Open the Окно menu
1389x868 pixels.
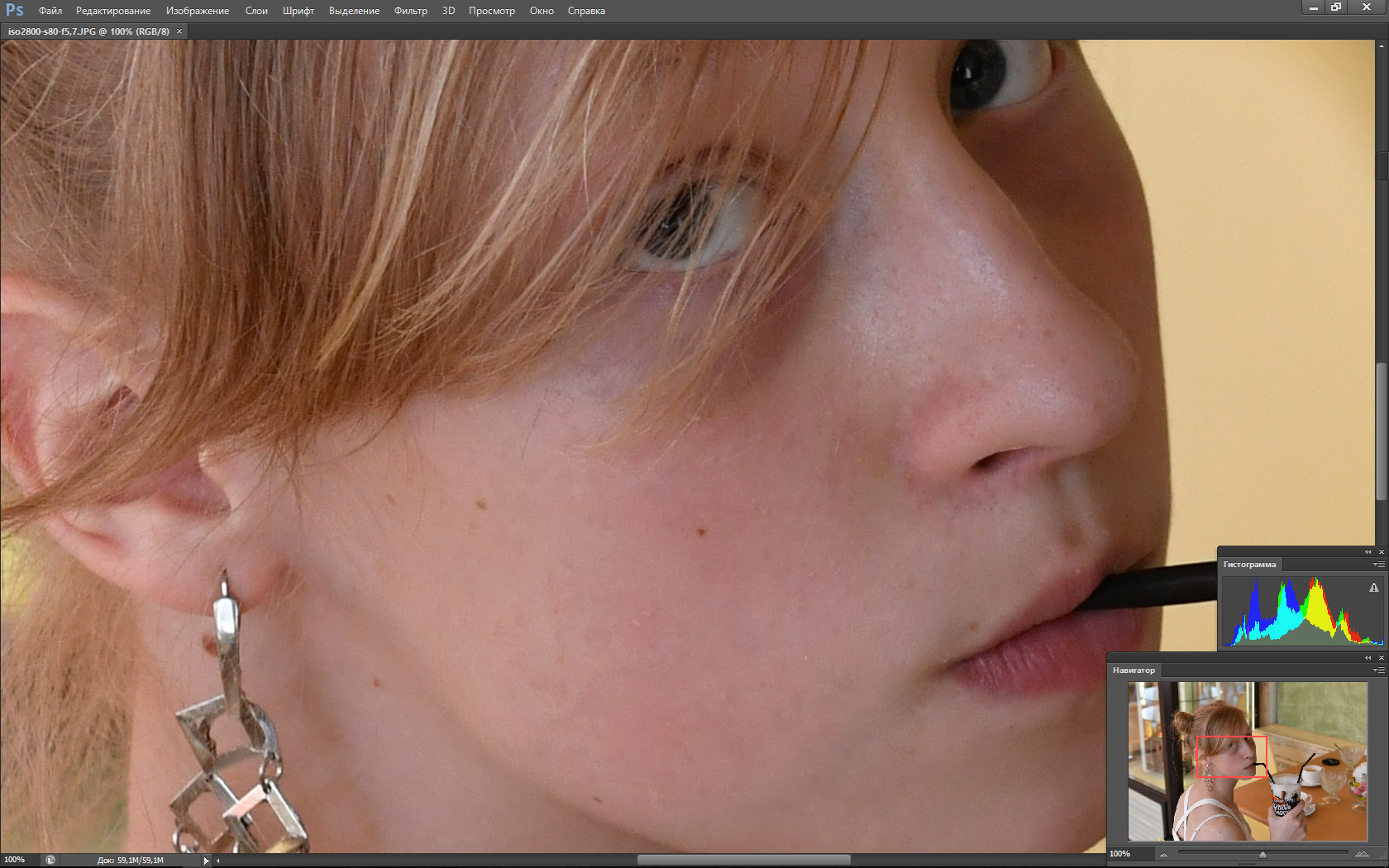tap(542, 11)
